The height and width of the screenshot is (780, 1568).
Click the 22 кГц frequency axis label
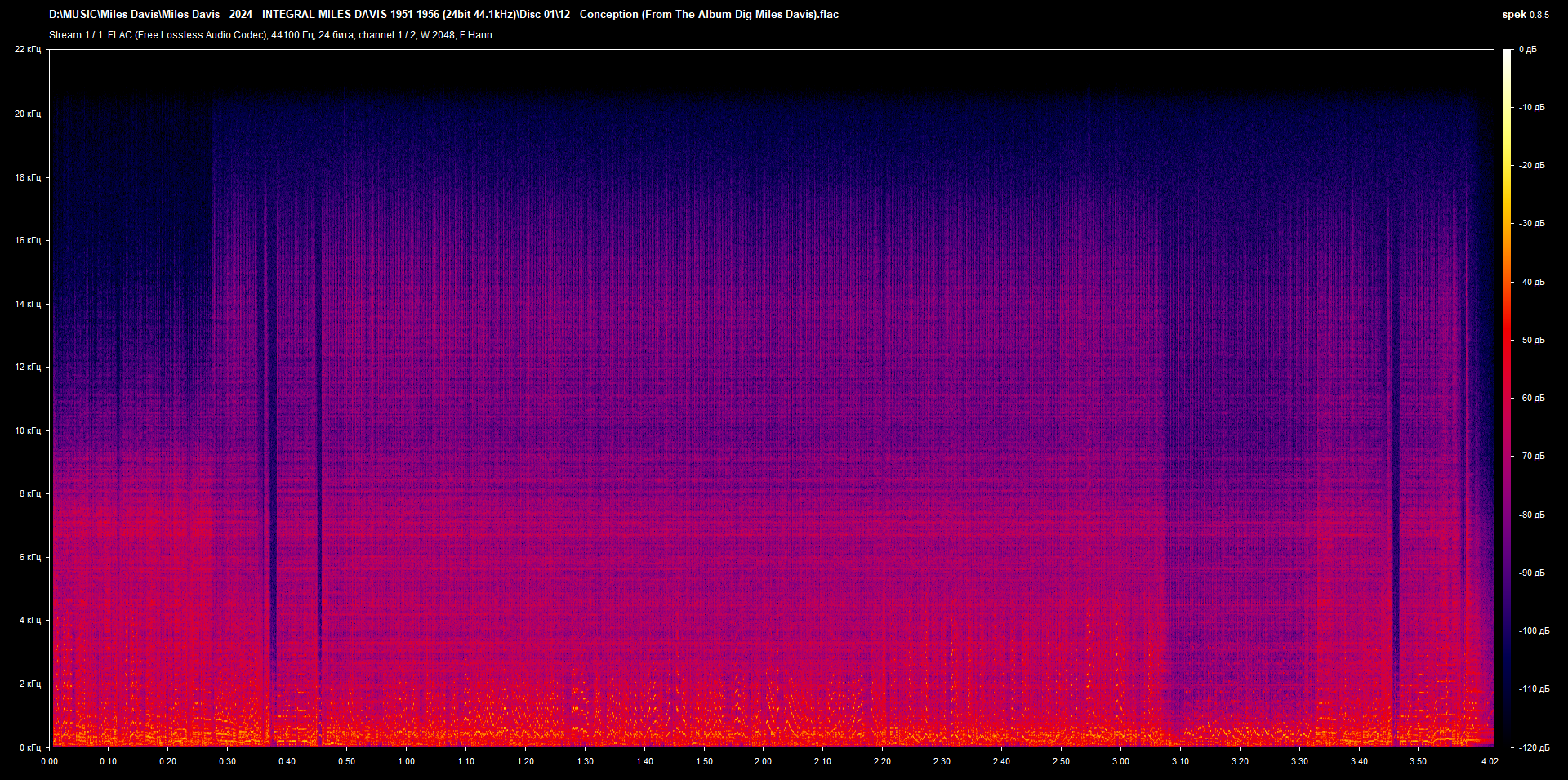(x=28, y=50)
